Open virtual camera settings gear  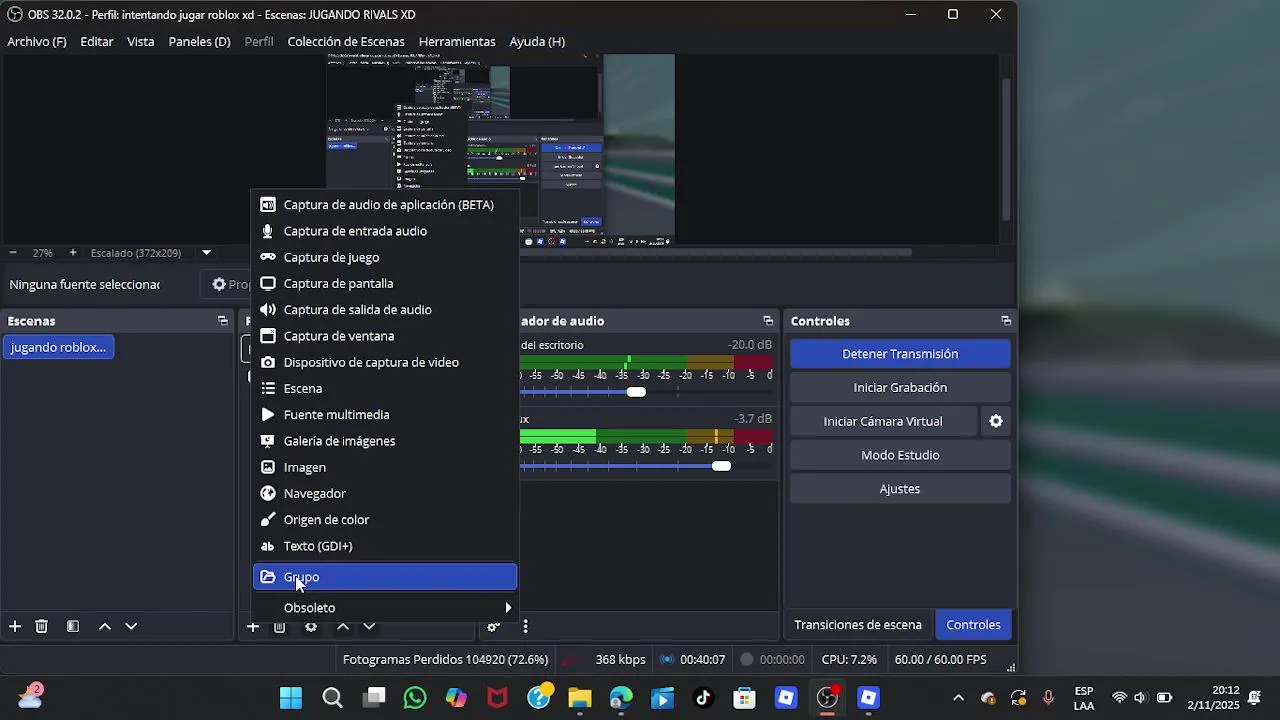(x=996, y=422)
